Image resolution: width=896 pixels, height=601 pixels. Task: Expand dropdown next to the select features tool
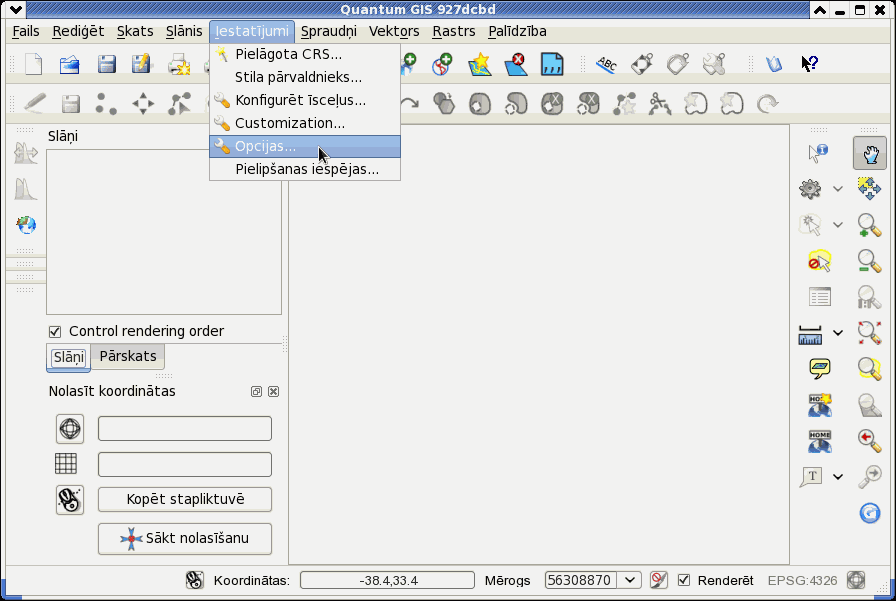[x=838, y=225]
